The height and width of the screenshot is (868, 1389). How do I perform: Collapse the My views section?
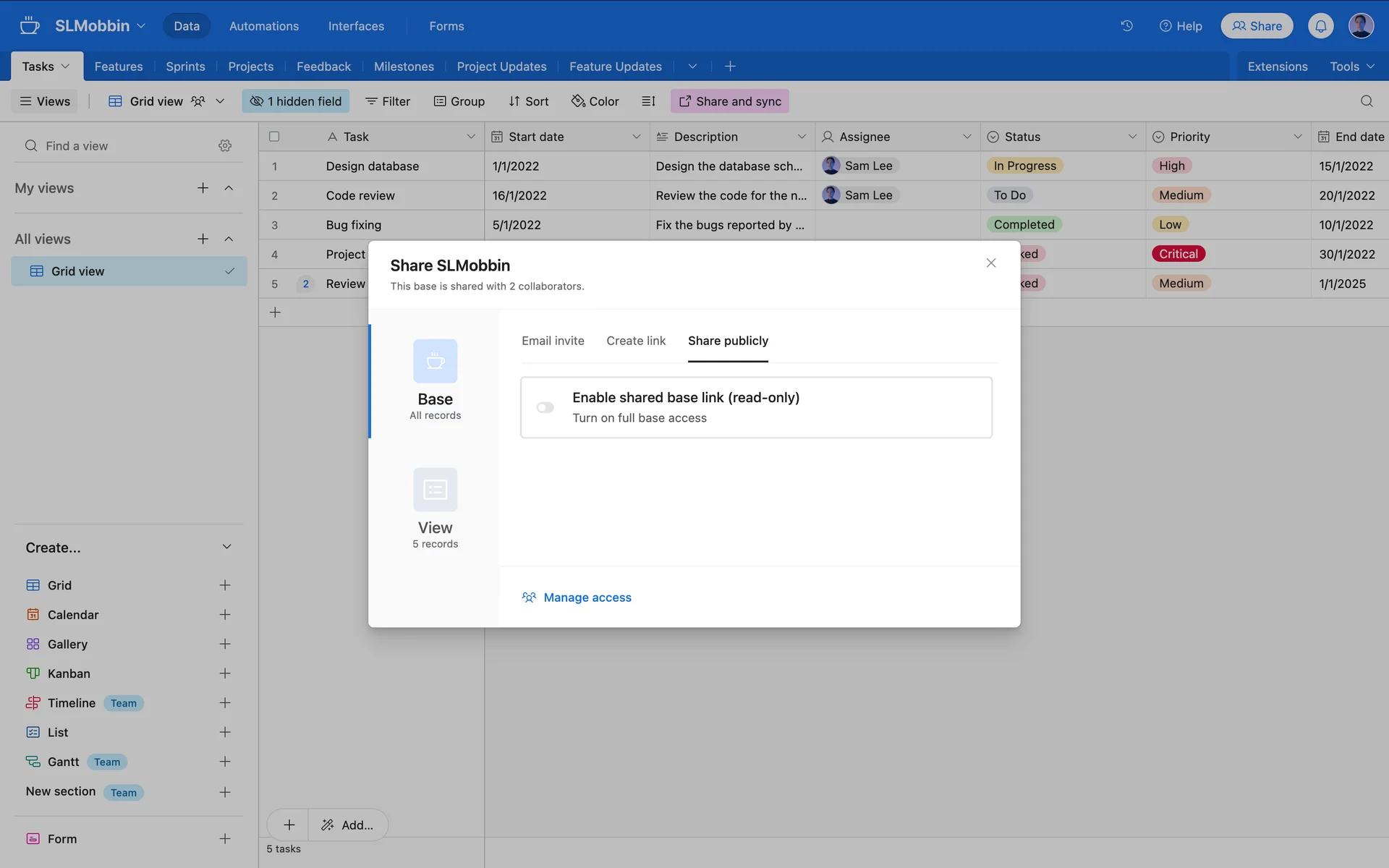pyautogui.click(x=229, y=188)
